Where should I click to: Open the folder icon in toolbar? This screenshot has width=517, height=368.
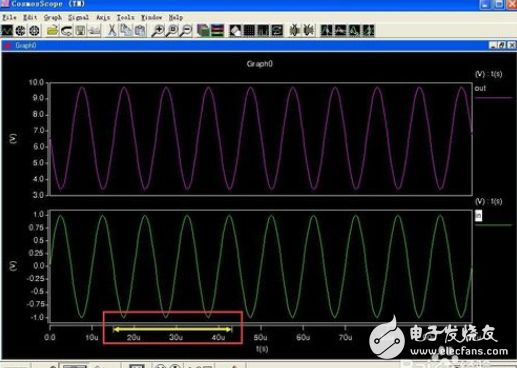click(52, 31)
